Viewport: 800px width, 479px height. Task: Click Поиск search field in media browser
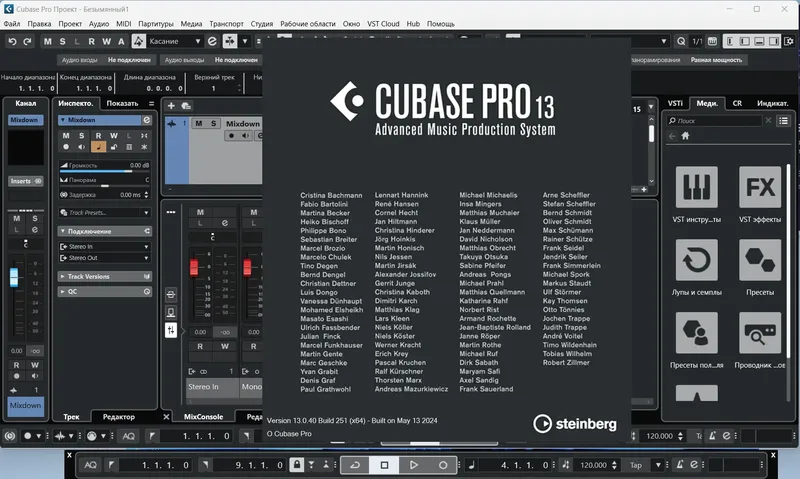point(714,121)
